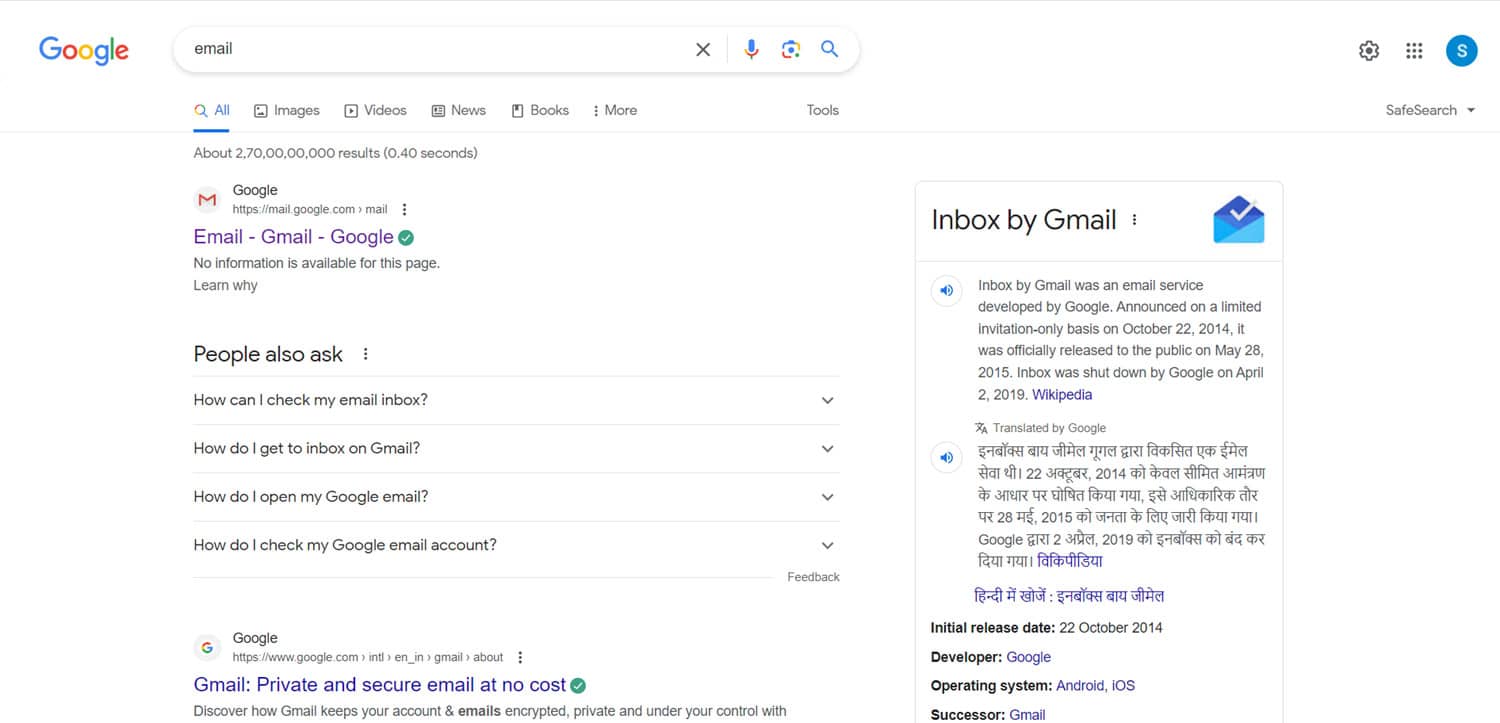Click the Google logo
The image size is (1500, 723).
pyautogui.click(x=84, y=50)
